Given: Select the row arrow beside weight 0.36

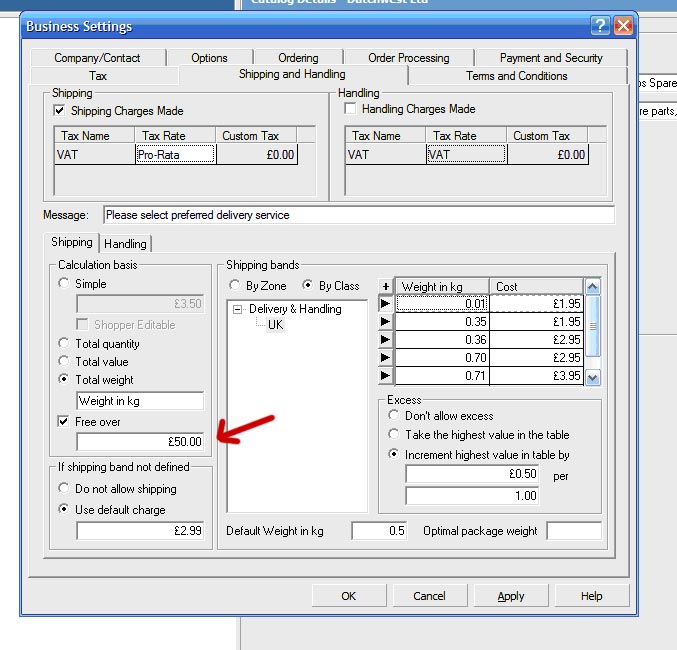Looking at the screenshot, I should point(386,340).
